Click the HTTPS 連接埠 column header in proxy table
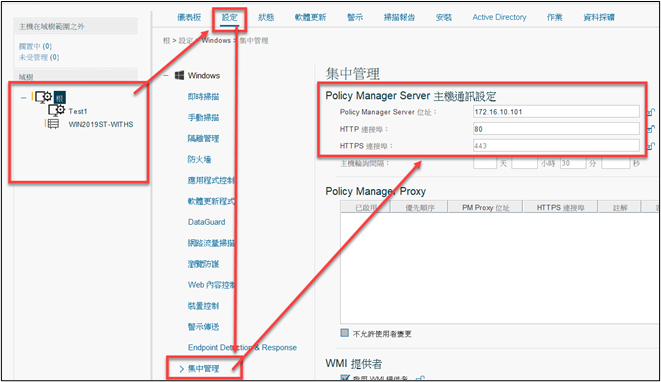 (x=560, y=207)
